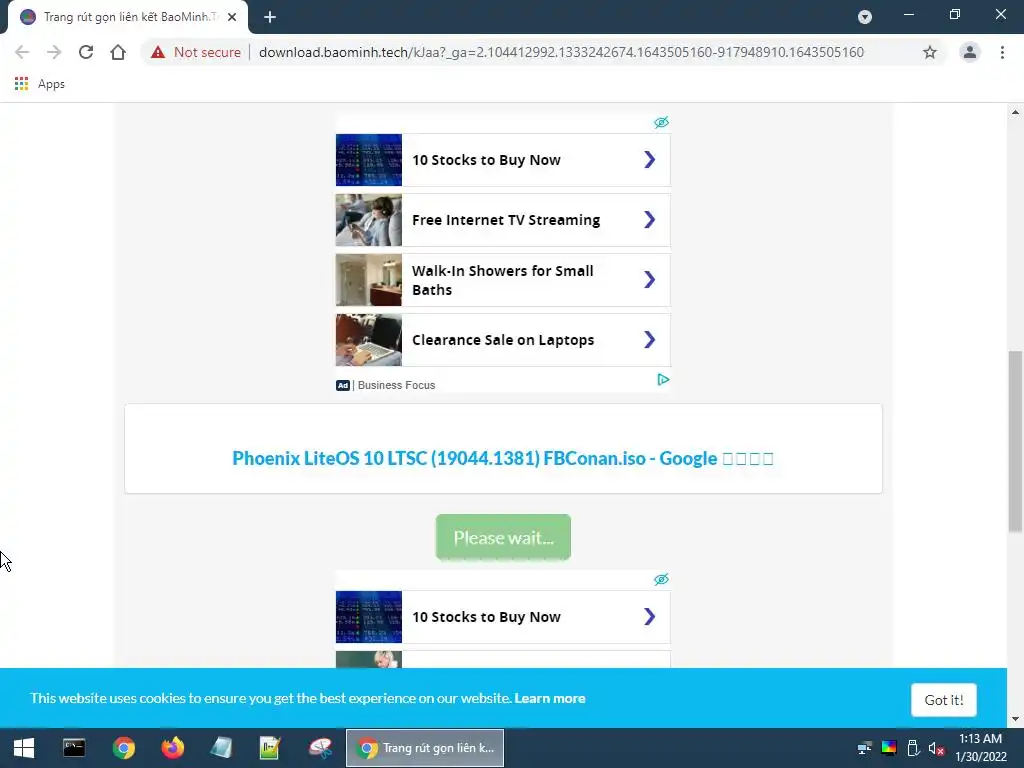This screenshot has height=768, width=1024.
Task: Launch Firefox from the taskbar
Action: click(173, 748)
